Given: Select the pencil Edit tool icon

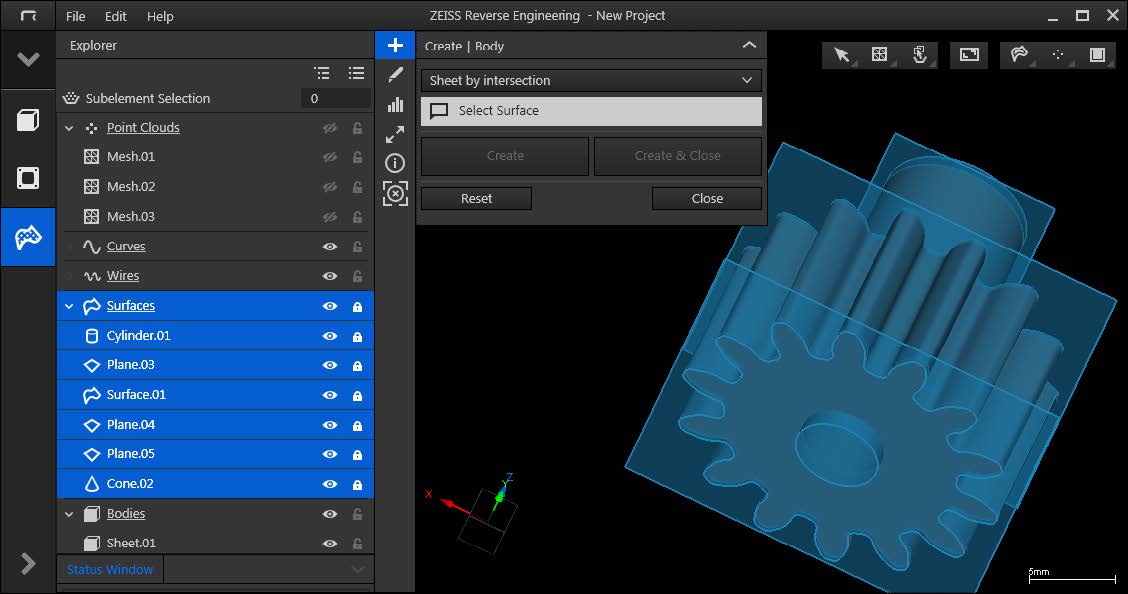Looking at the screenshot, I should tap(395, 75).
